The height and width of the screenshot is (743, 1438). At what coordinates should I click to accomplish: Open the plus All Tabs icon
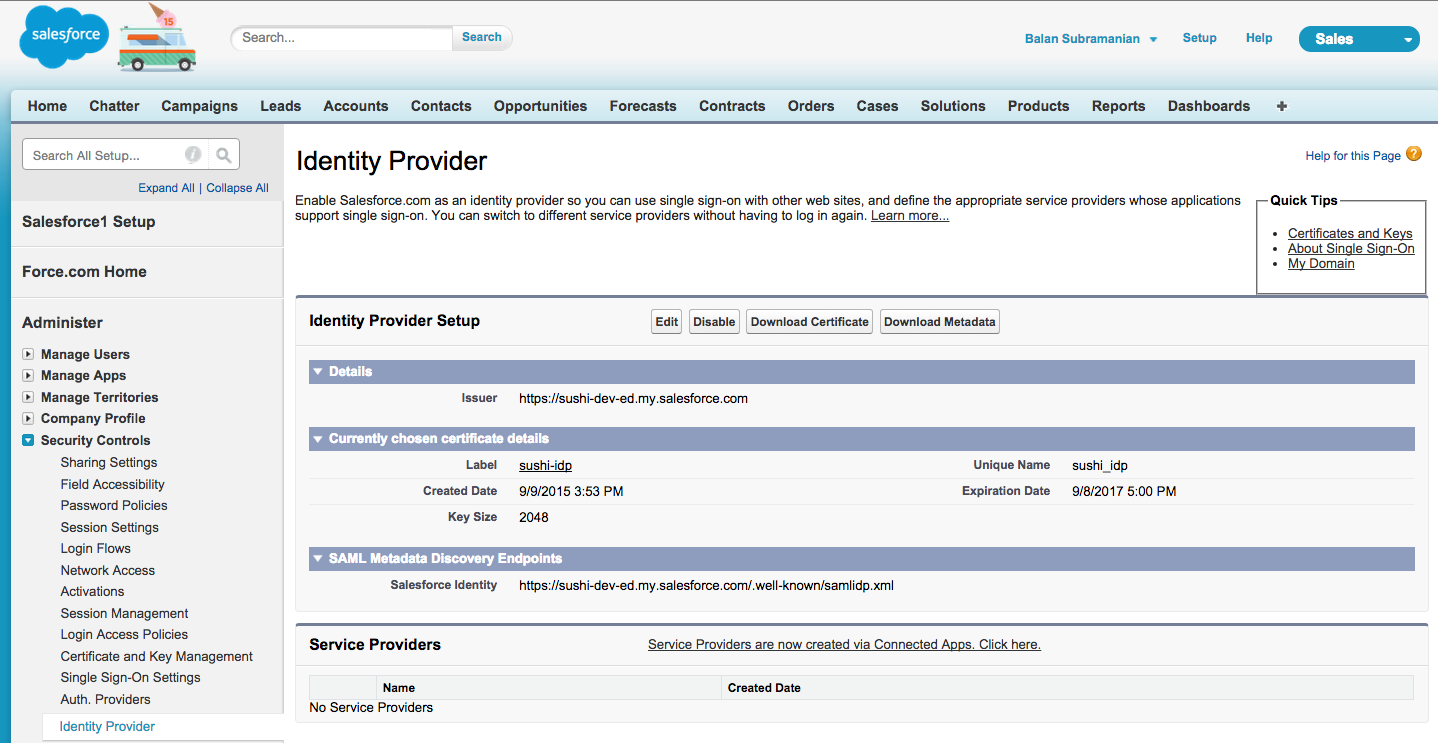point(1281,106)
